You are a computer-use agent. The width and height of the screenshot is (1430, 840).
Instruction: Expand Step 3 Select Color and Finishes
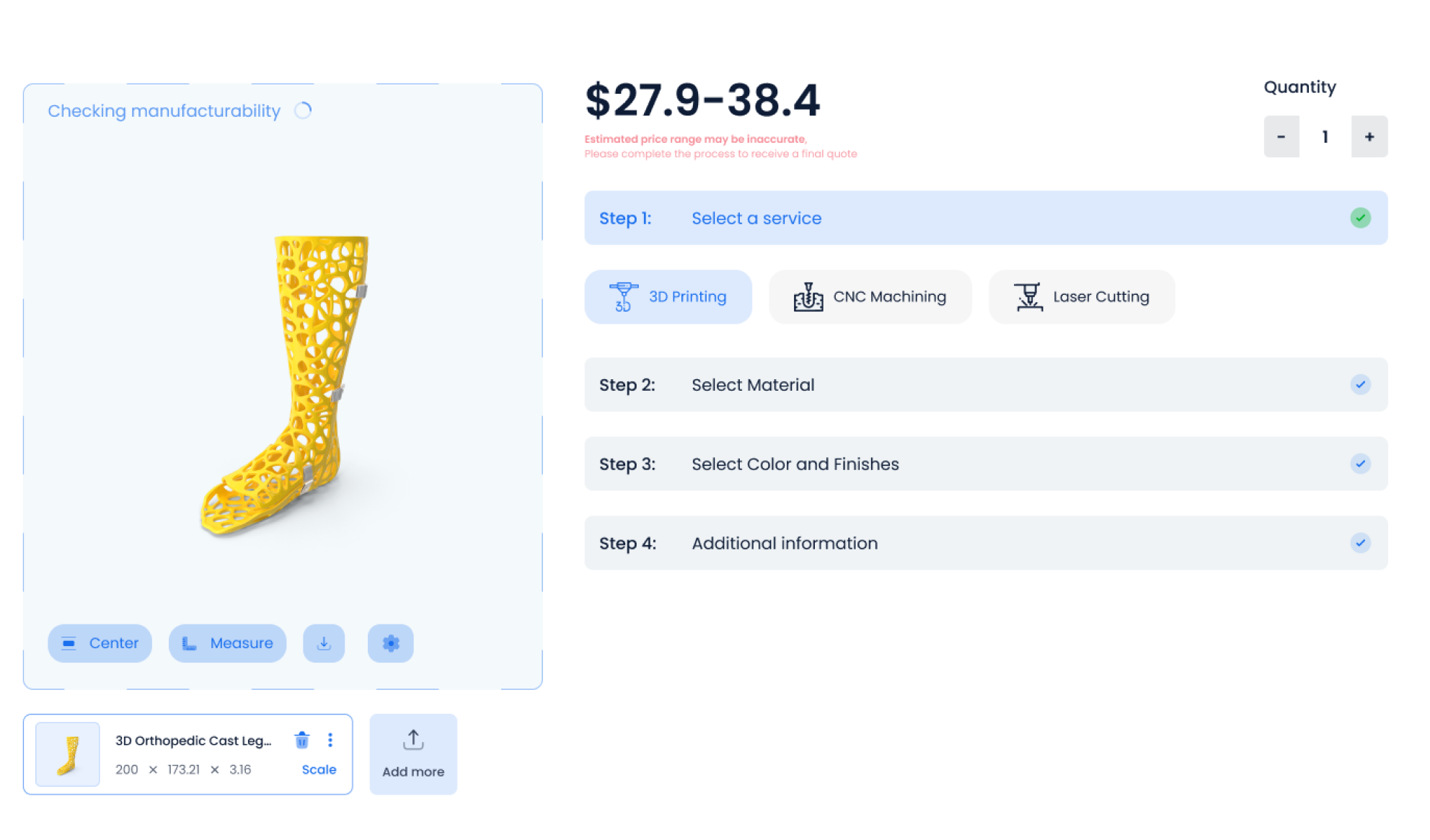(986, 464)
